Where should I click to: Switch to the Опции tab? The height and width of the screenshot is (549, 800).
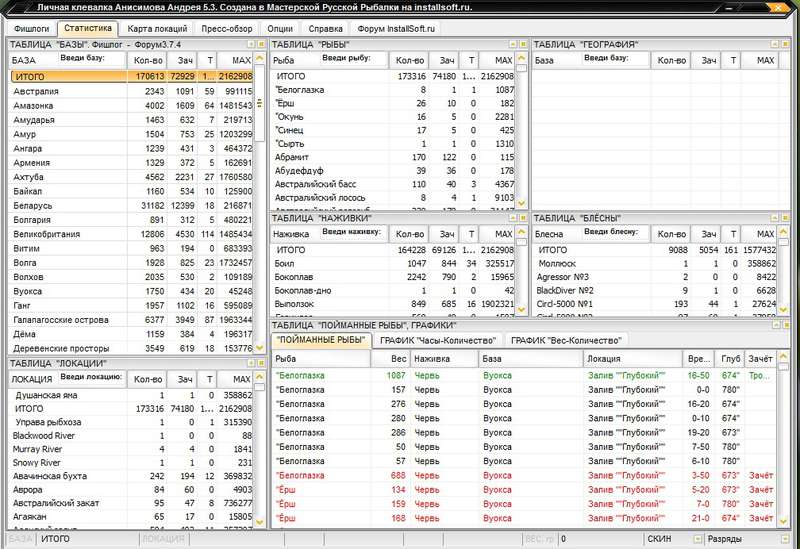click(280, 29)
